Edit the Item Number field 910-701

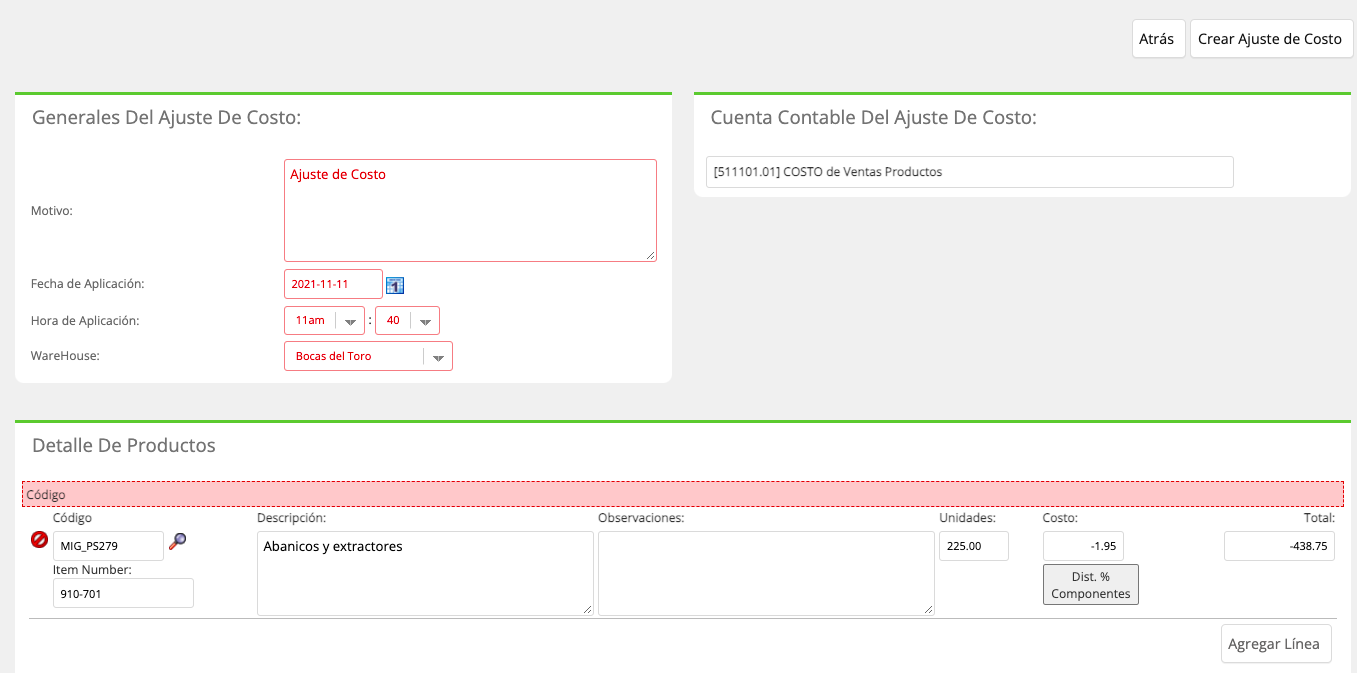[123, 593]
